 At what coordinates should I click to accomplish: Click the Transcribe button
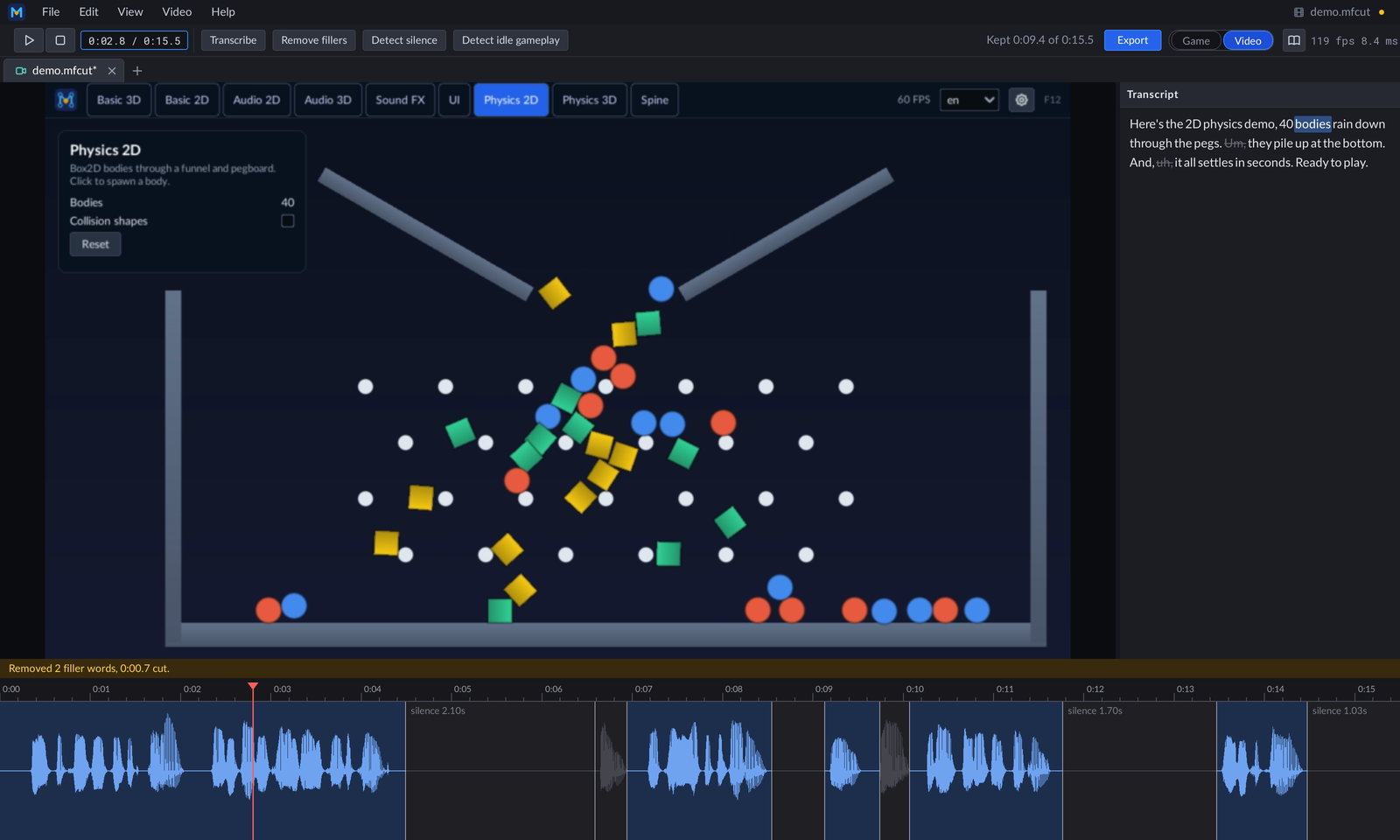(234, 40)
